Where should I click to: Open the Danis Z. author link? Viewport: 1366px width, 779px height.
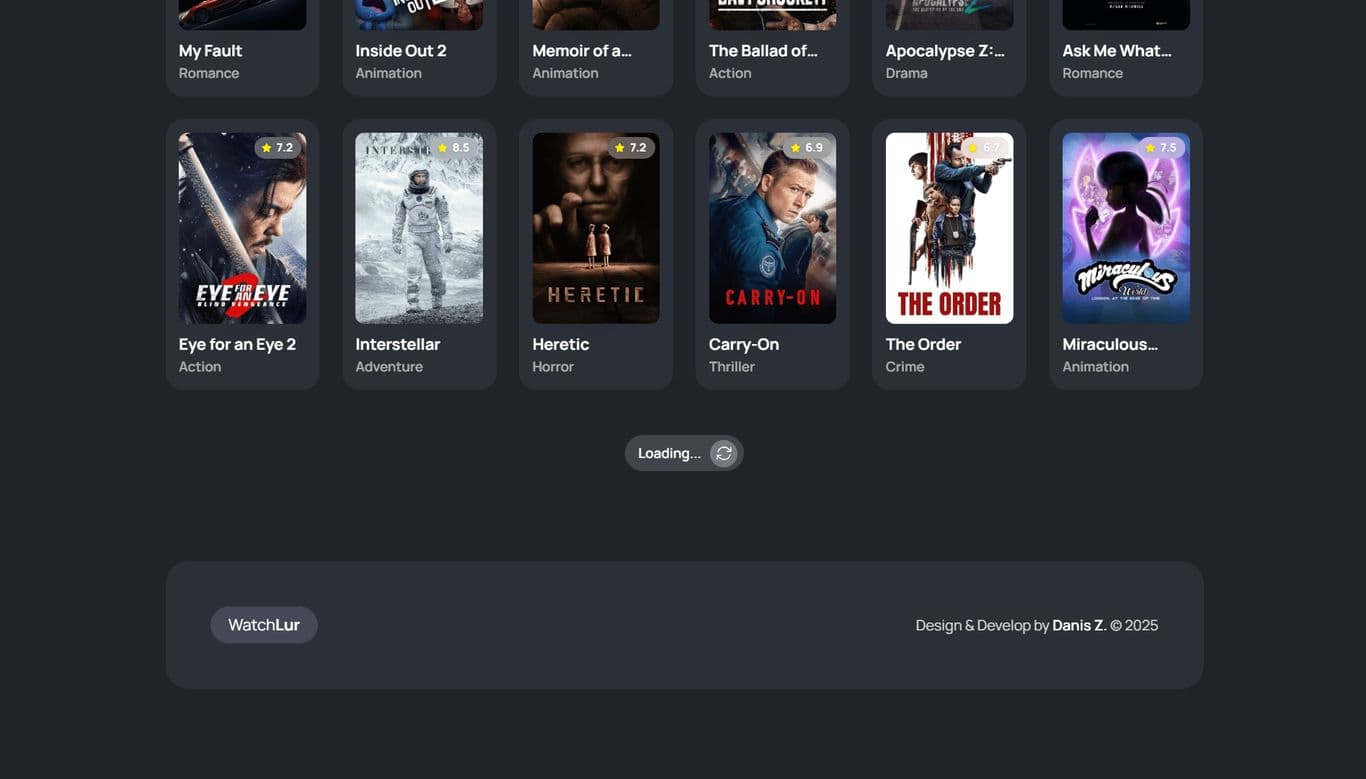pos(1079,625)
